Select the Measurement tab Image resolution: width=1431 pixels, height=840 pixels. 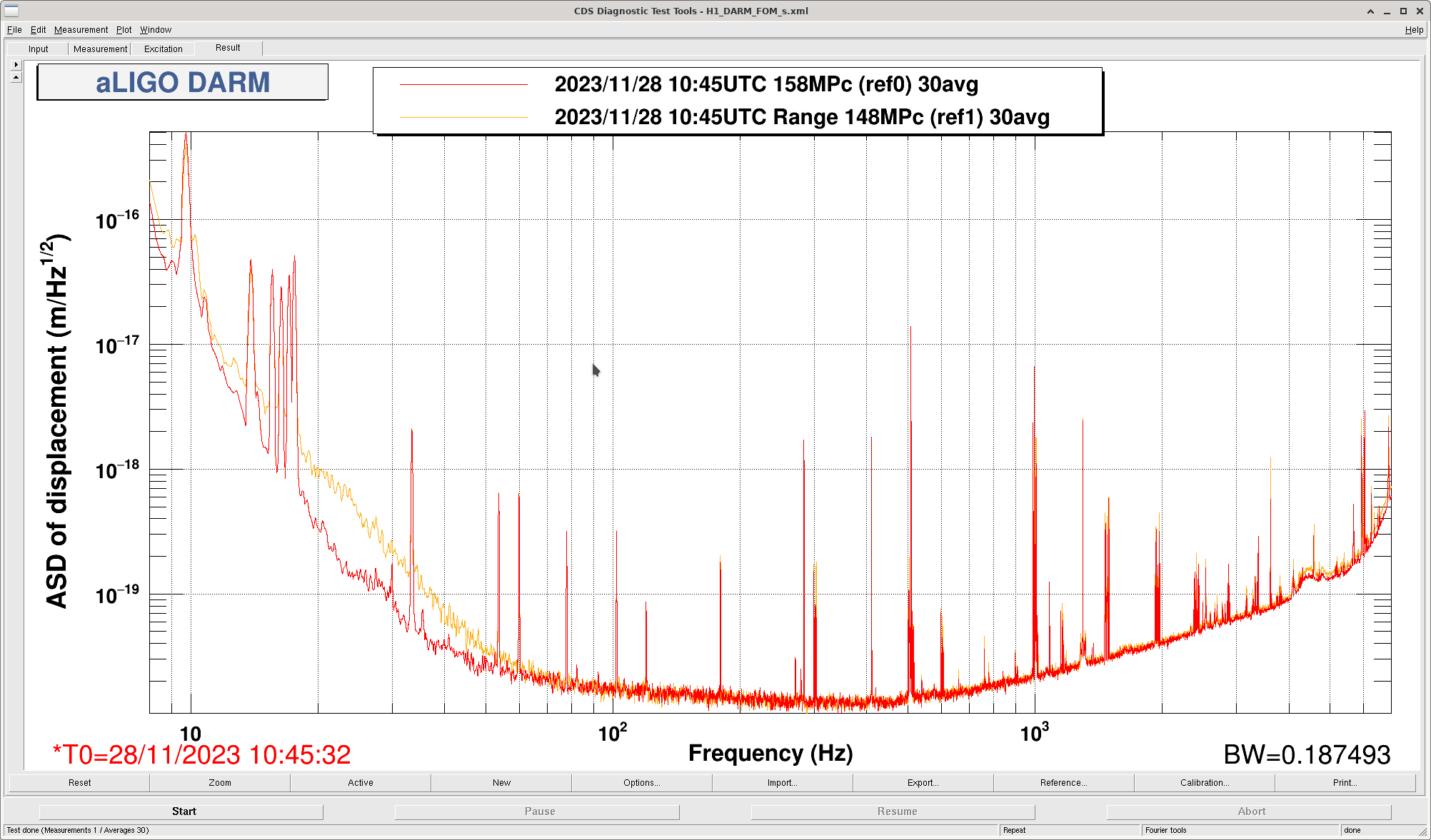point(100,49)
